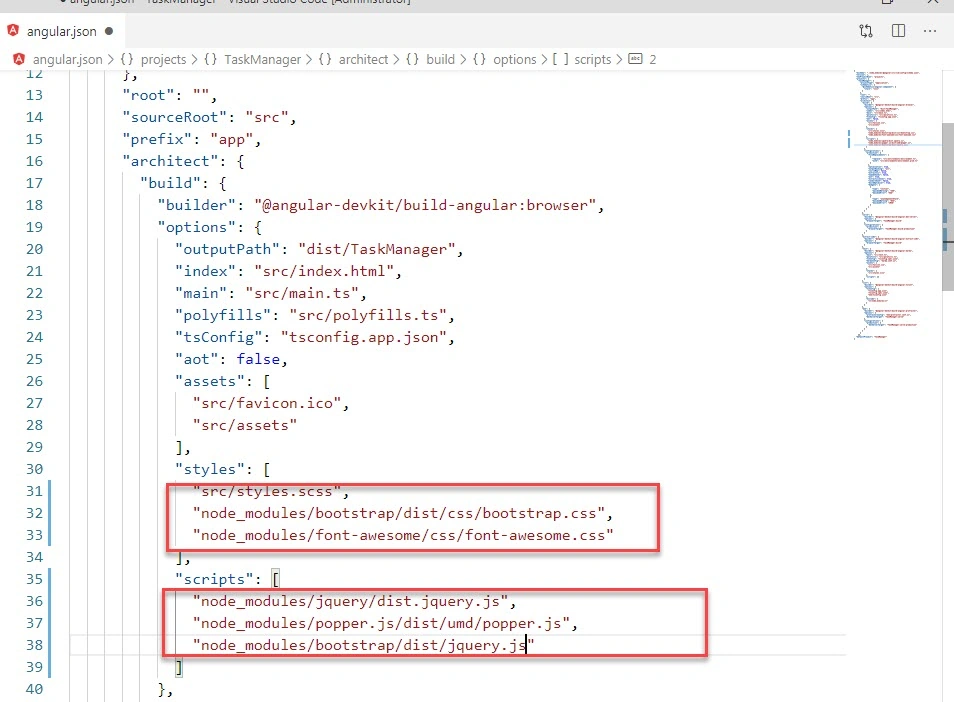Click the jquery dist.jquery.js path
The image size is (954, 702).
coord(350,601)
